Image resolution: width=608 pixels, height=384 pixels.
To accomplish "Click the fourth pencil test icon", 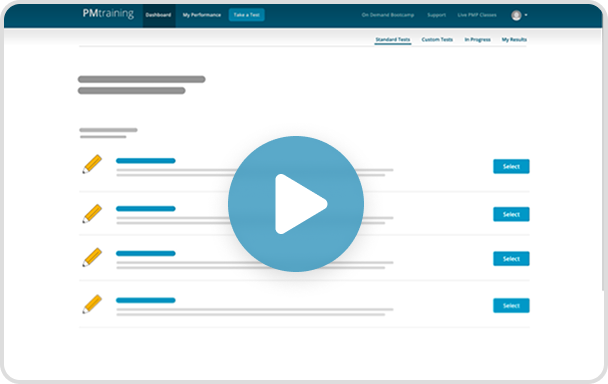I will tap(92, 304).
